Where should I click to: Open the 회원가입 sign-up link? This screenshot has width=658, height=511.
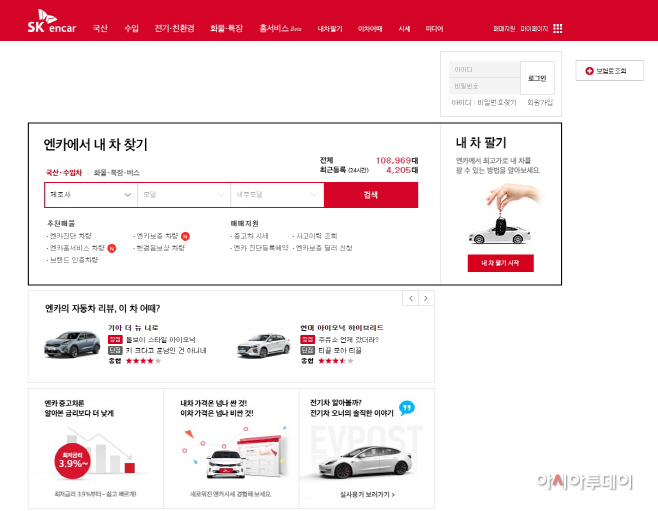[x=540, y=102]
